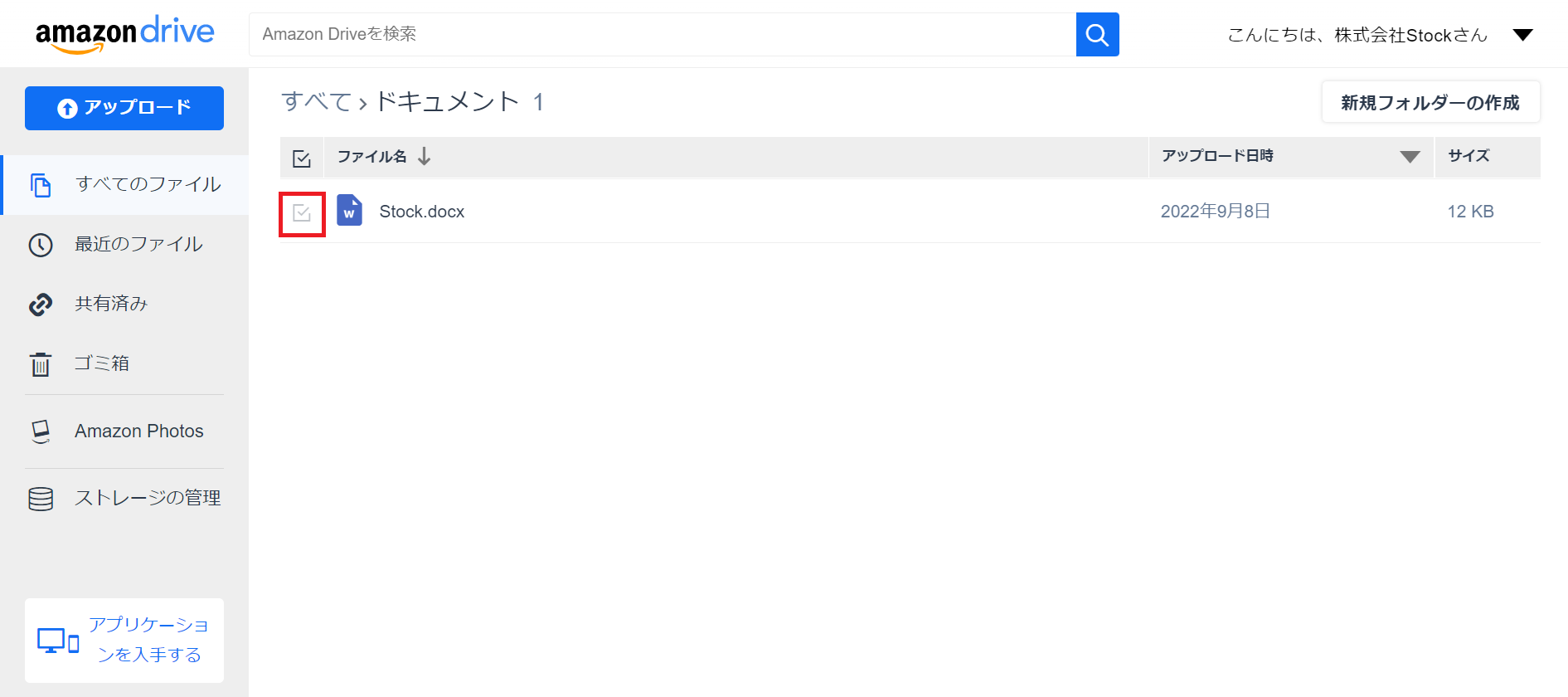This screenshot has width=1568, height=697.
Task: Create a folder with 新規フォルダーの作成
Action: 1430,101
